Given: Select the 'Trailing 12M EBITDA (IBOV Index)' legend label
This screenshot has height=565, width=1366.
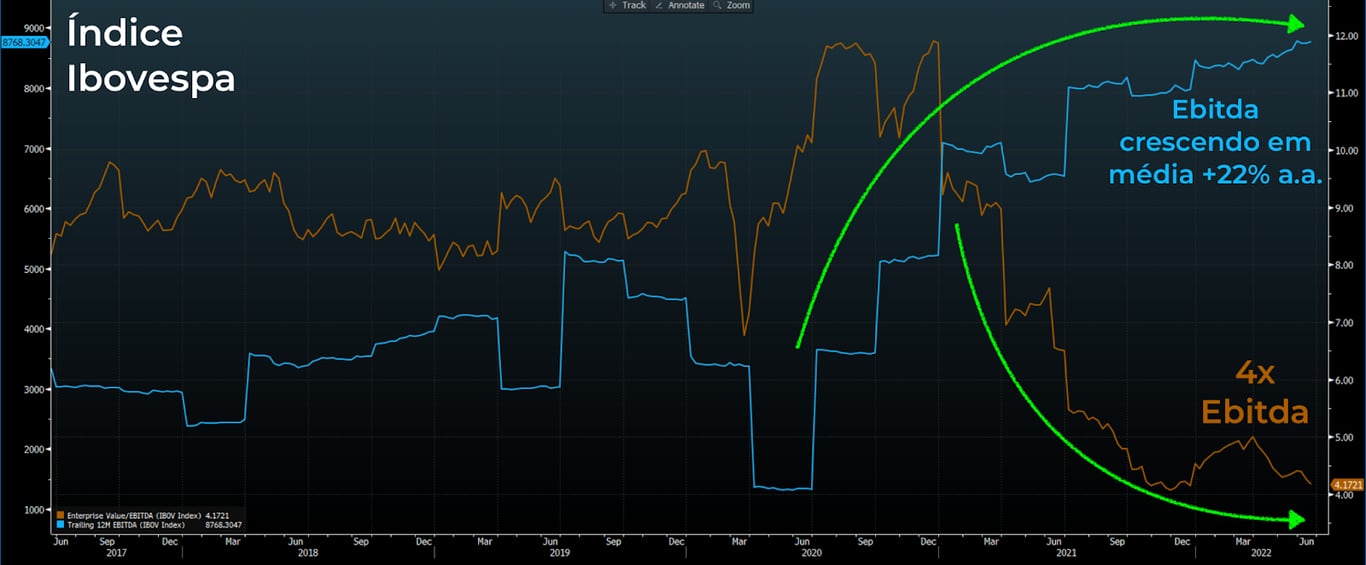Looking at the screenshot, I should (x=126, y=524).
